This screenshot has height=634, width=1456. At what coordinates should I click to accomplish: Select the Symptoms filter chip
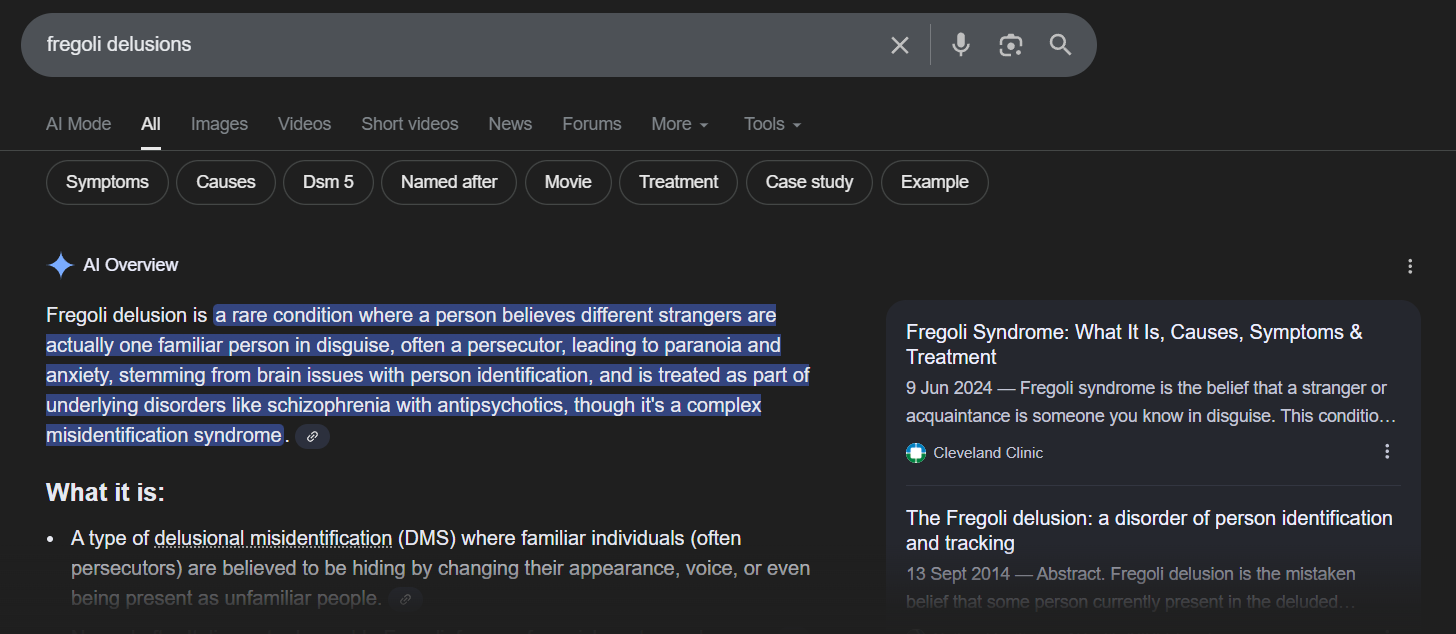(x=107, y=182)
